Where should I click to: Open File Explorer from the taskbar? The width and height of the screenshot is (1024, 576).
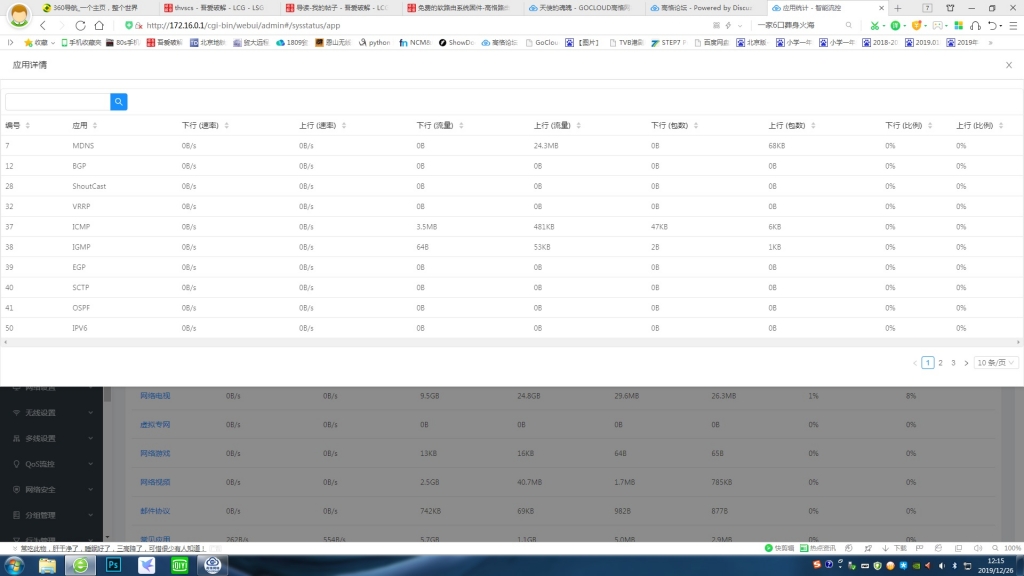pos(47,565)
